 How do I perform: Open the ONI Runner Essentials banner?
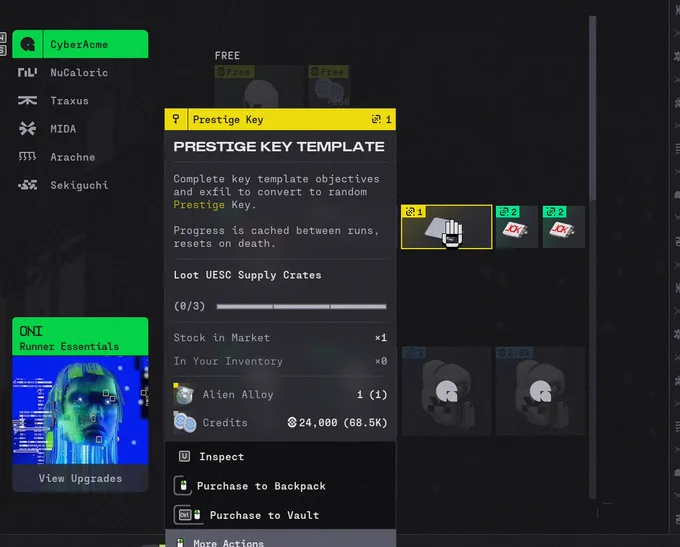coord(80,337)
